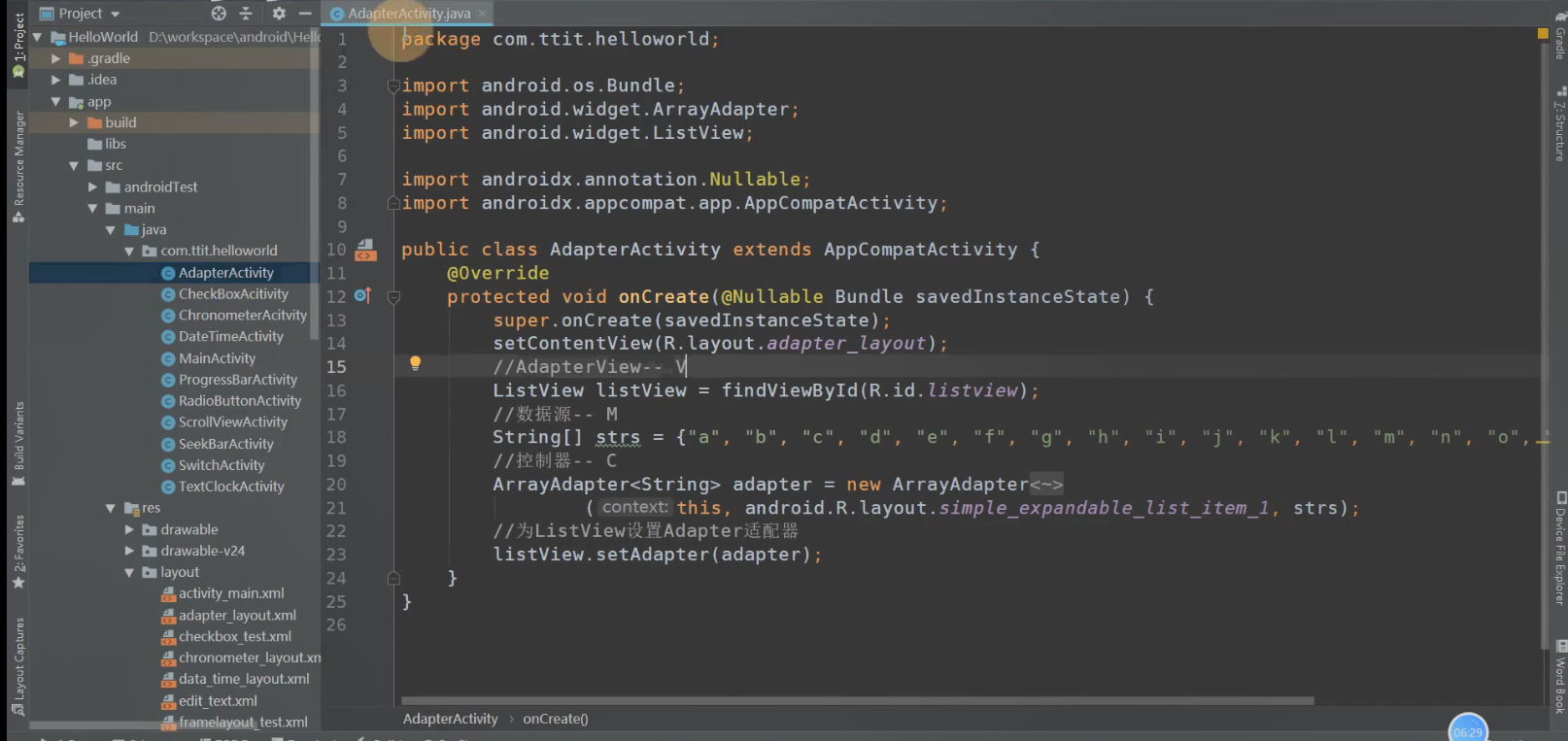Open the Word Book tool window

(x=1559, y=678)
